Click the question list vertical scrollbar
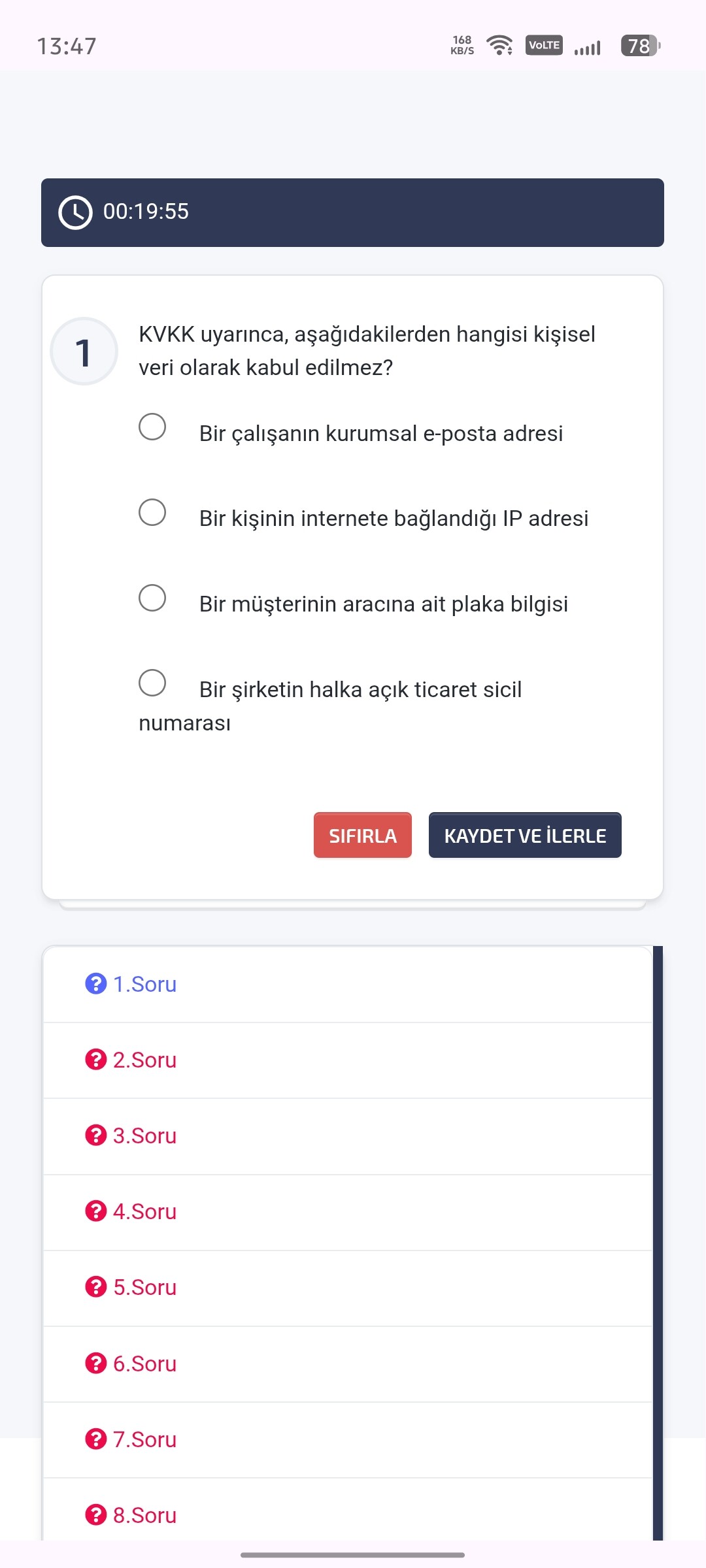Image resolution: width=706 pixels, height=1568 pixels. click(x=658, y=1241)
